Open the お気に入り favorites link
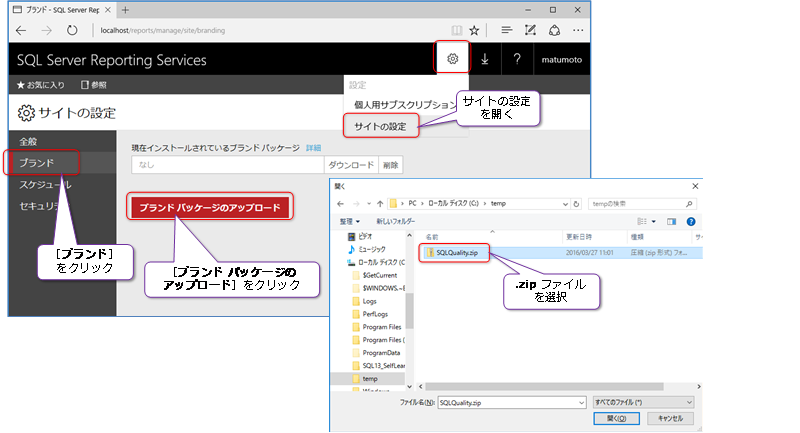Image resolution: width=800 pixels, height=433 pixels. pos(41,85)
